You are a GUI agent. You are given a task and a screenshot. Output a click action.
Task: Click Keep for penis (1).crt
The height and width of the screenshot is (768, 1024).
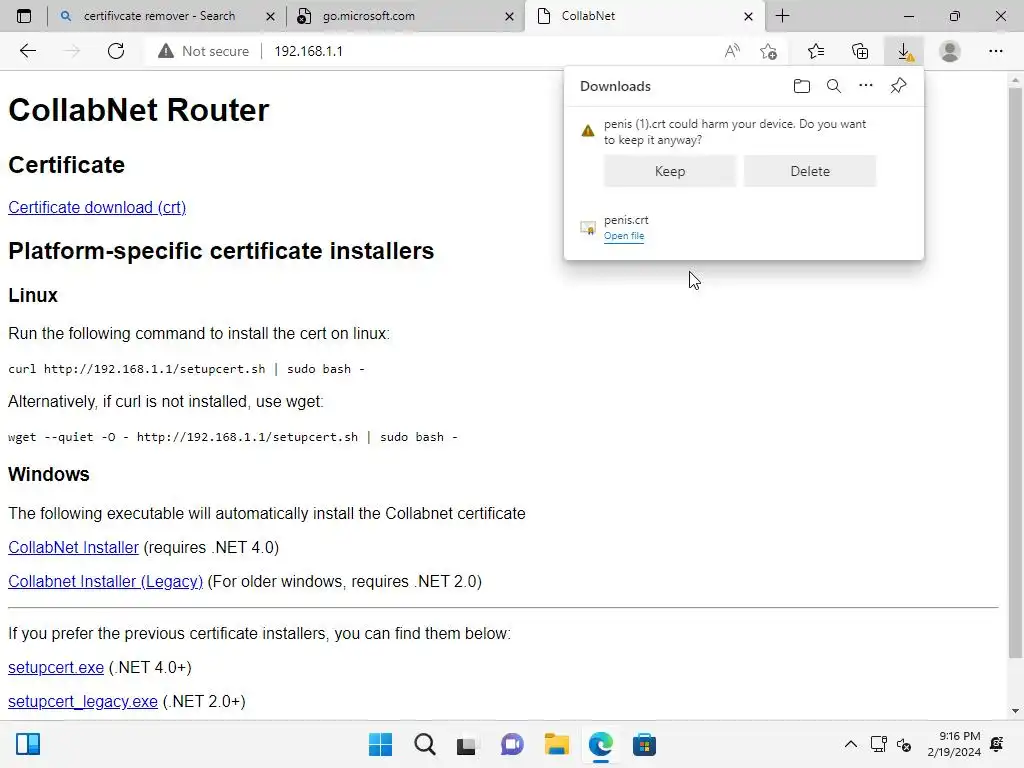click(669, 171)
